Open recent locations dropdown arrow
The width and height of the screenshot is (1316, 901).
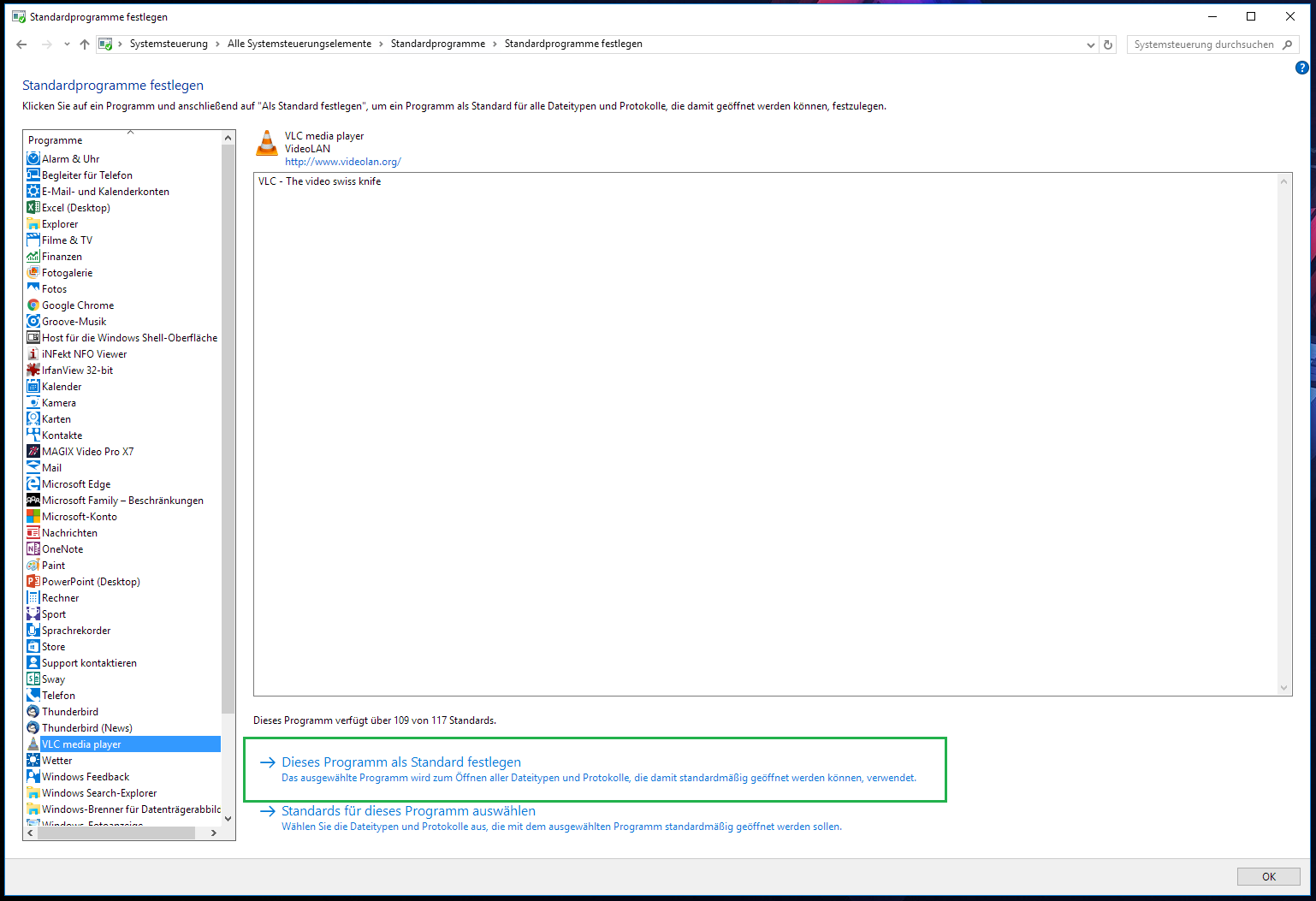tap(67, 44)
